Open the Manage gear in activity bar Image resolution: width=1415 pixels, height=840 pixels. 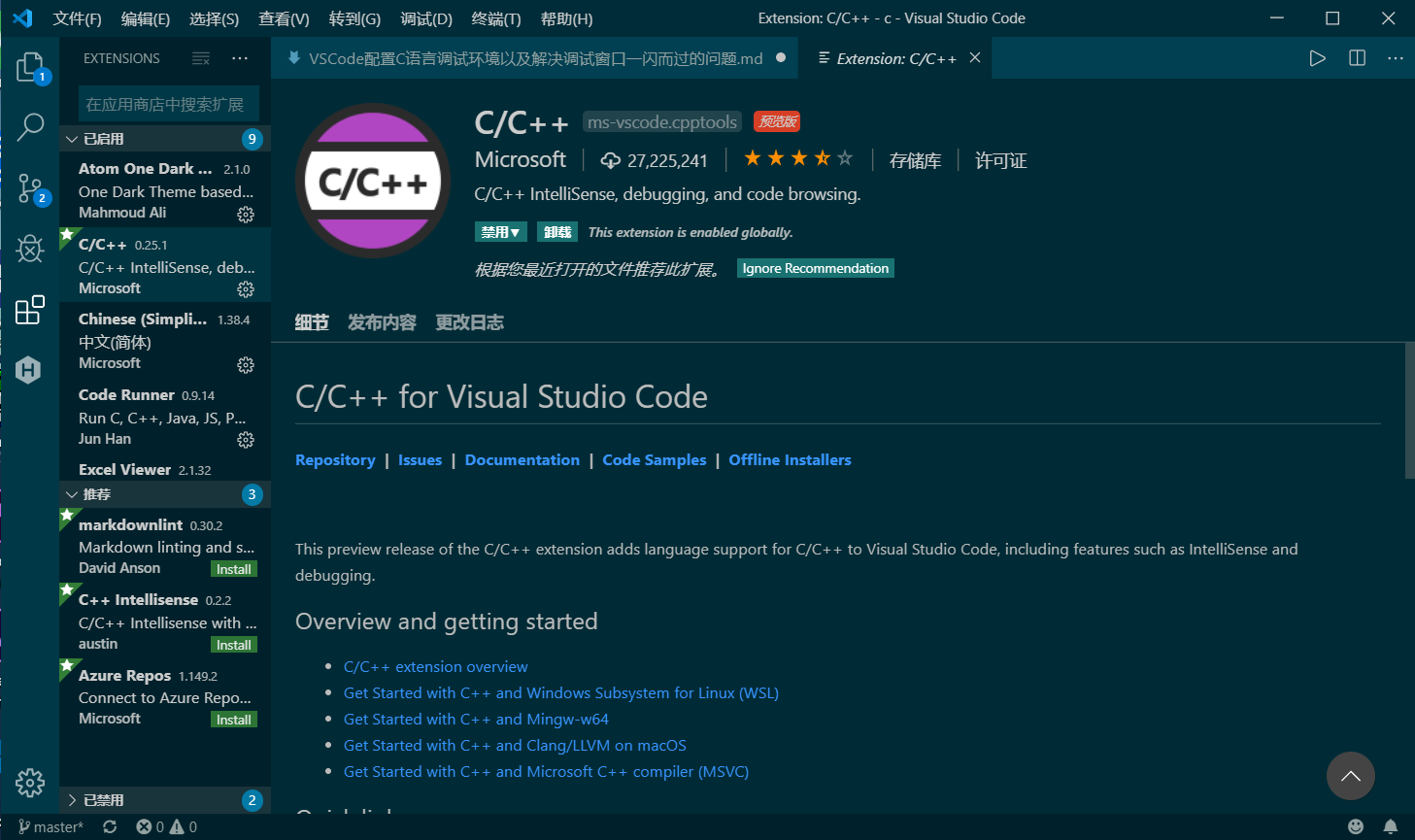coord(30,783)
